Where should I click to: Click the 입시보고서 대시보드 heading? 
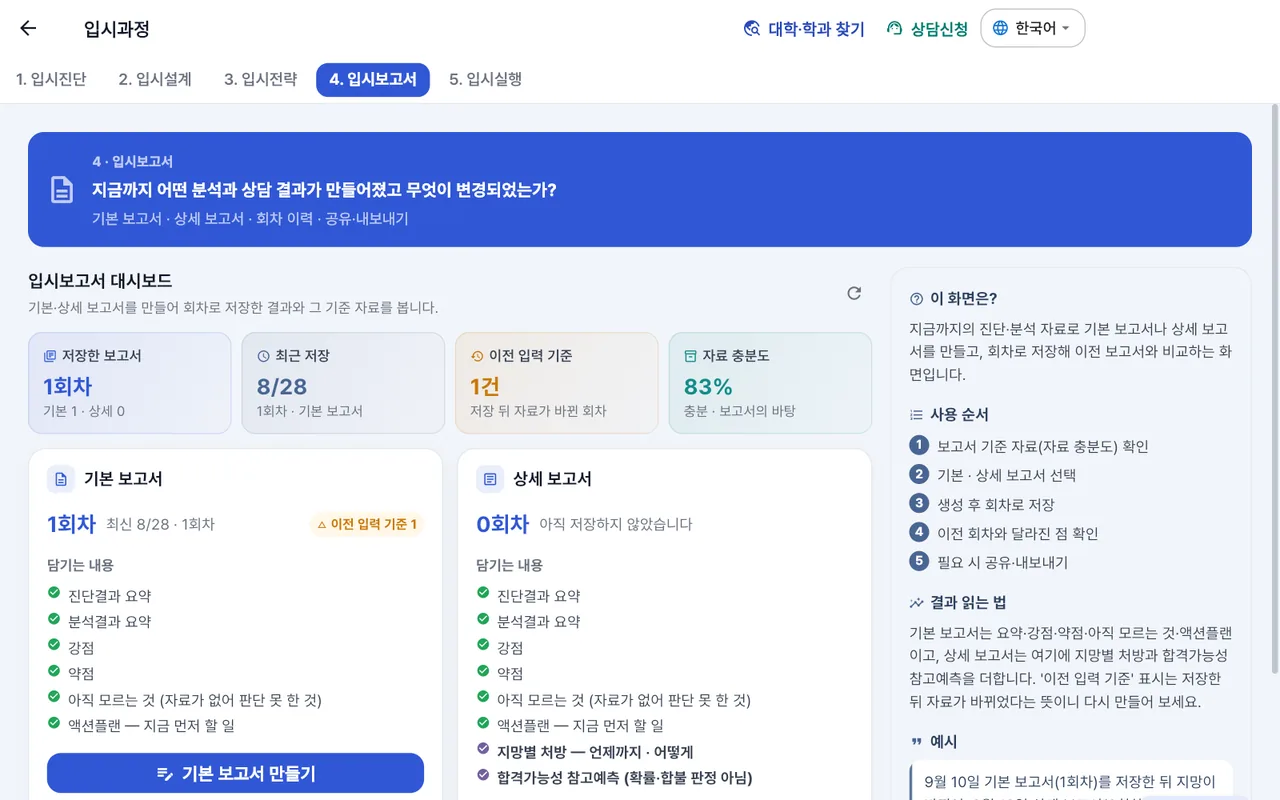[x=100, y=281]
